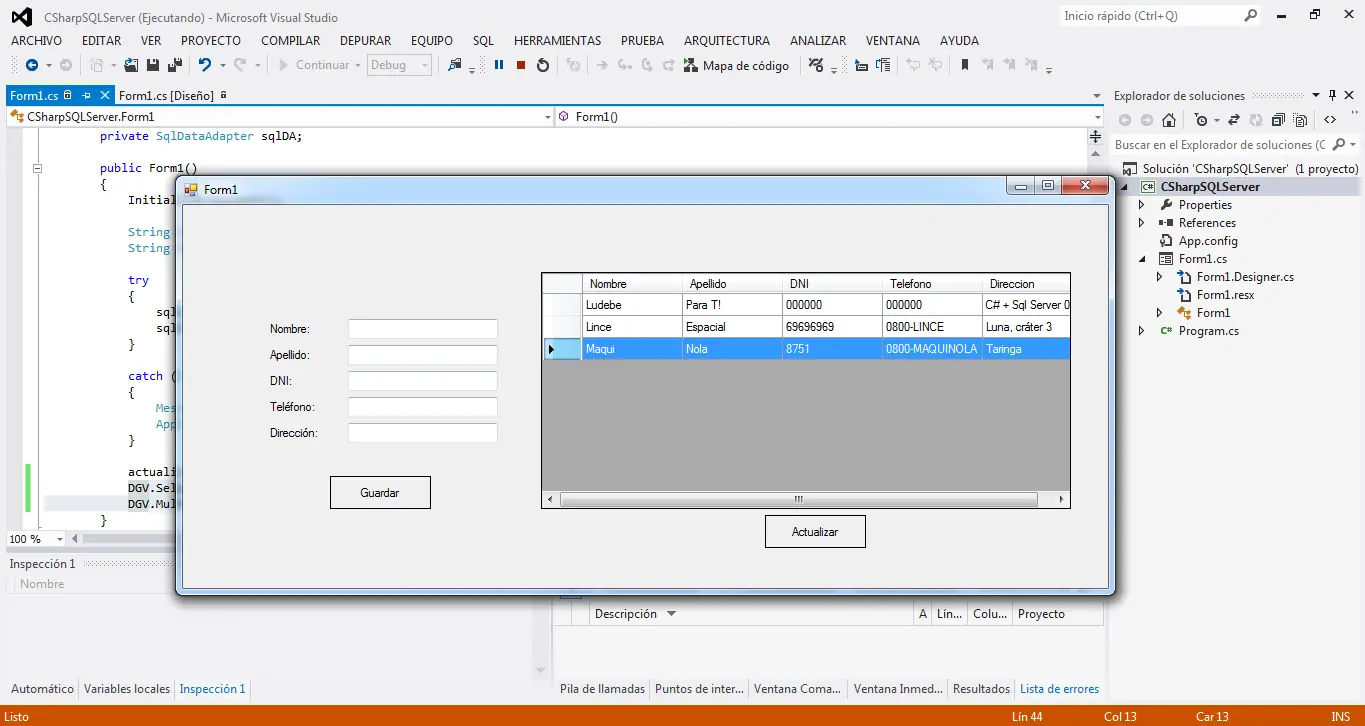Expand the Properties node
Viewport: 1365px width, 726px height.
1142,205
